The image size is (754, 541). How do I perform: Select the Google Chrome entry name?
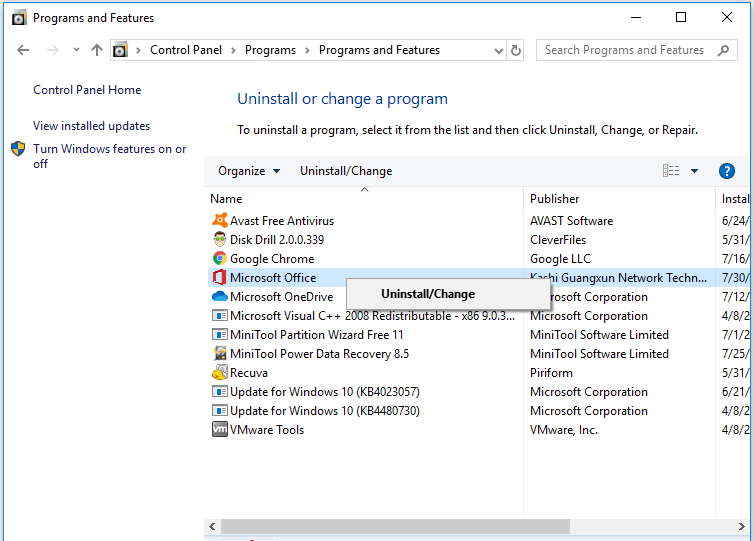(272, 259)
